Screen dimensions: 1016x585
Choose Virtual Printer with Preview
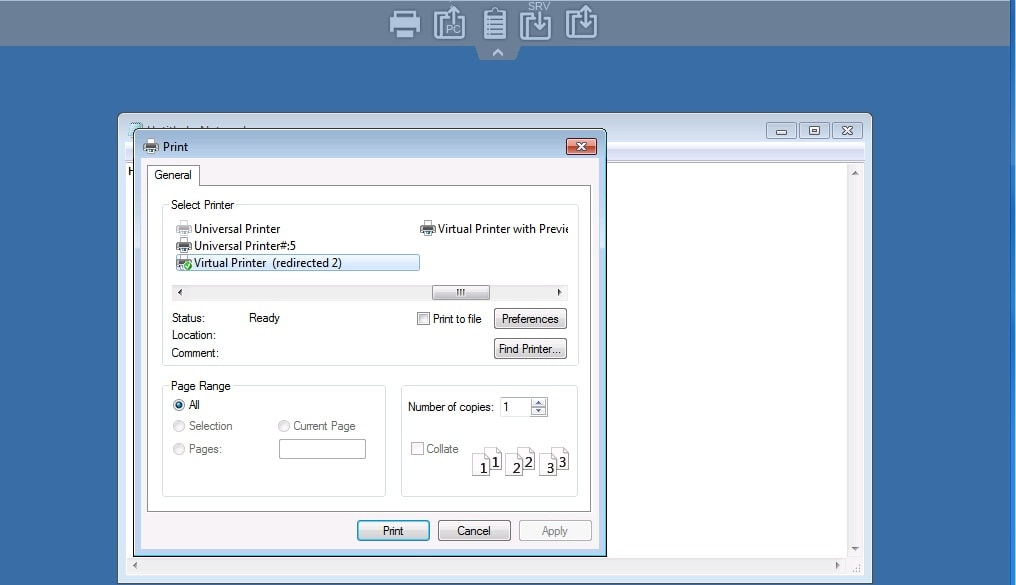[x=501, y=229]
